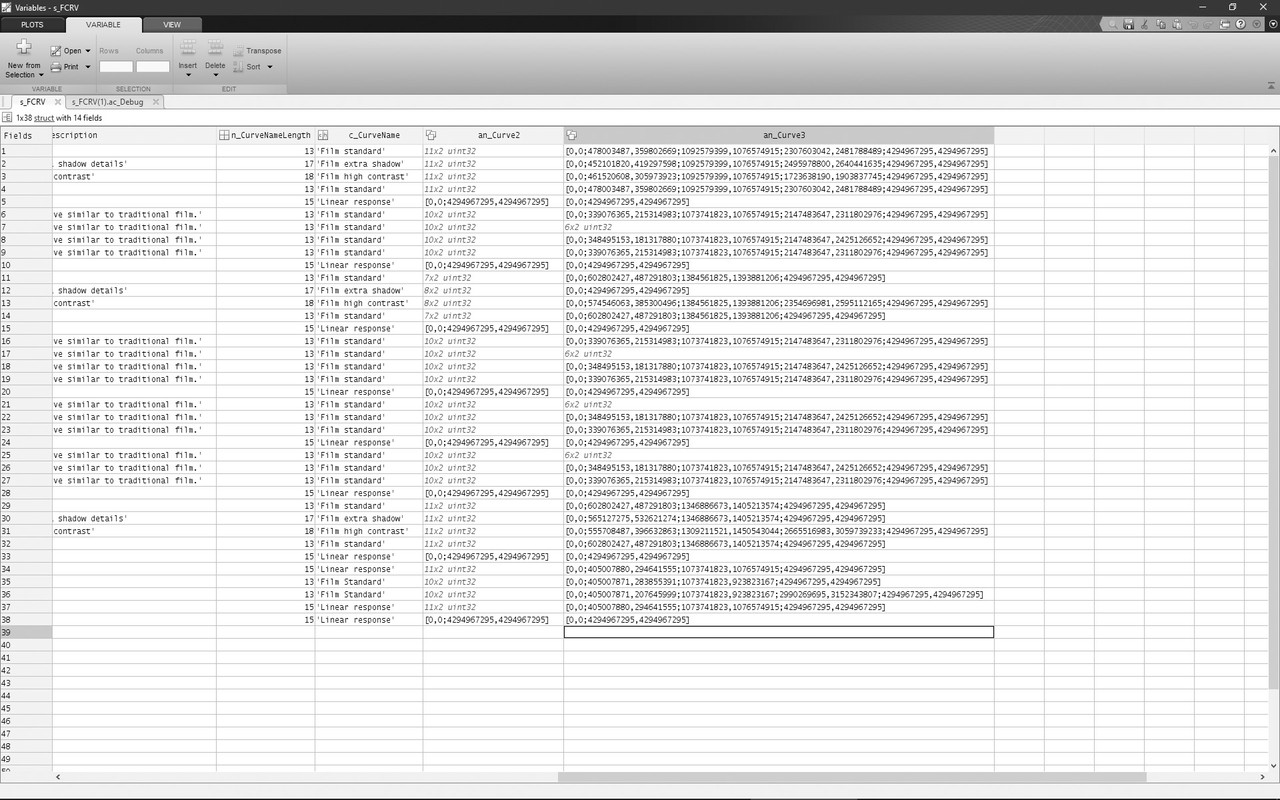Click the icon in n_CurveNameLength header

coord(225,135)
